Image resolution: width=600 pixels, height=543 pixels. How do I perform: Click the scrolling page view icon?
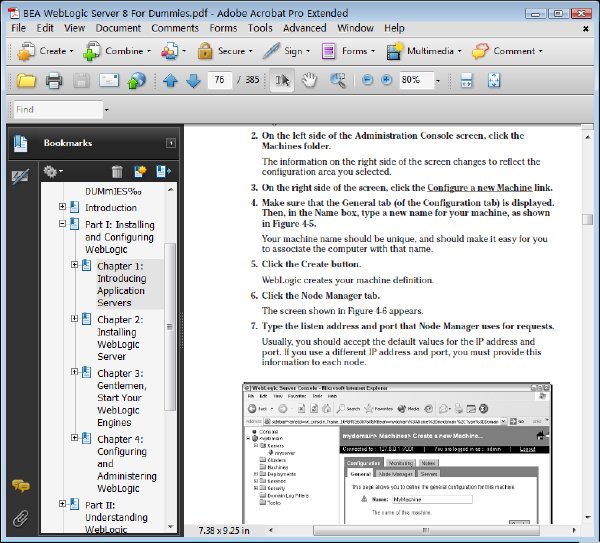pyautogui.click(x=466, y=80)
